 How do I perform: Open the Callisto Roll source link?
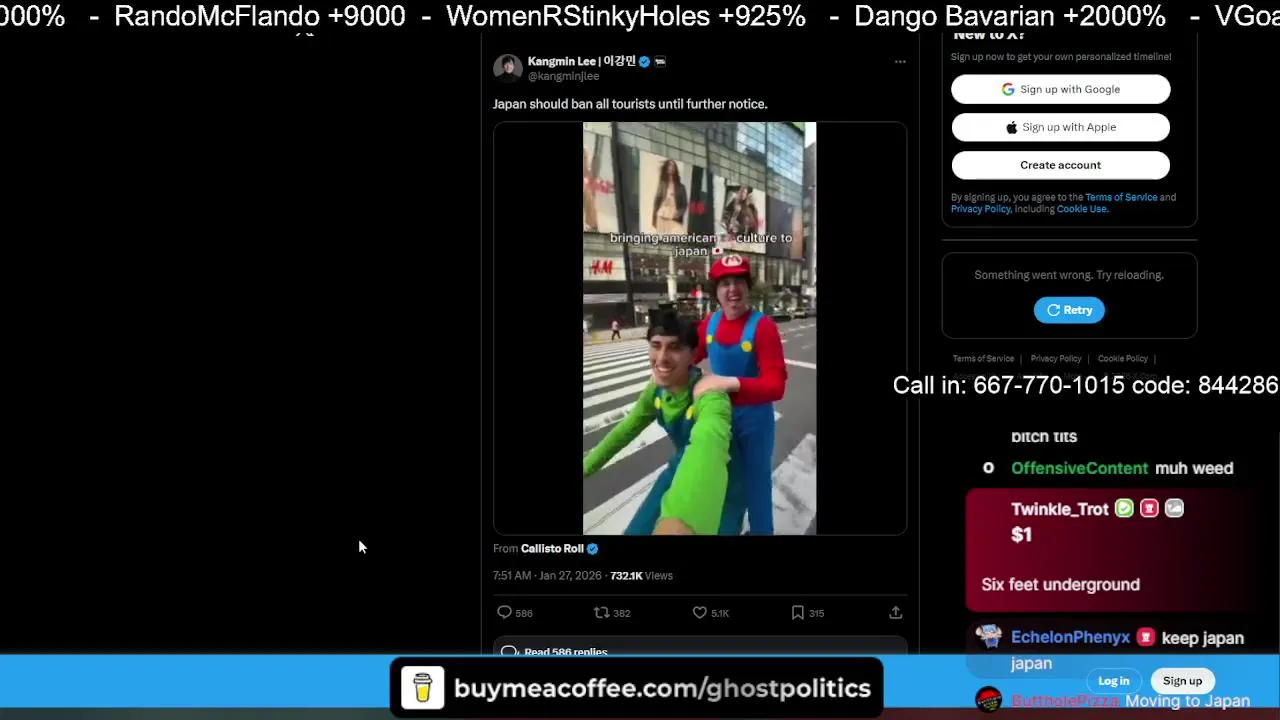(x=552, y=548)
